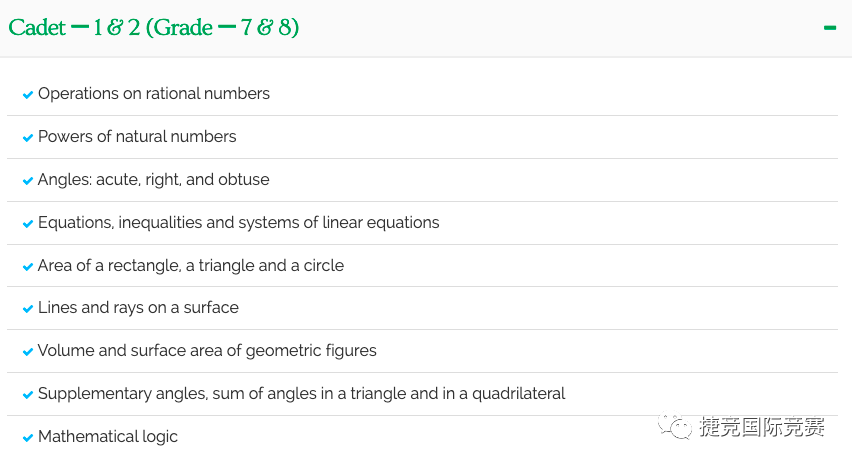Click checkmark beside Operations on rational numbers
Screen dimensions: 852x464
coord(28,95)
